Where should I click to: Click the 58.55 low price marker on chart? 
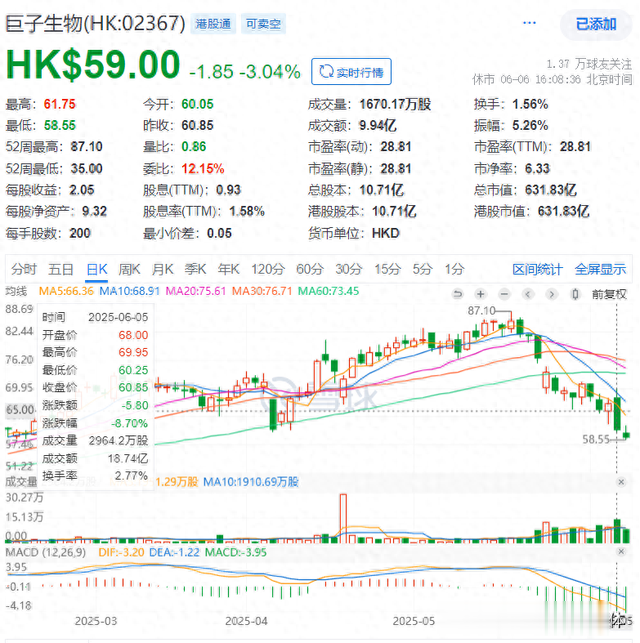pos(596,439)
